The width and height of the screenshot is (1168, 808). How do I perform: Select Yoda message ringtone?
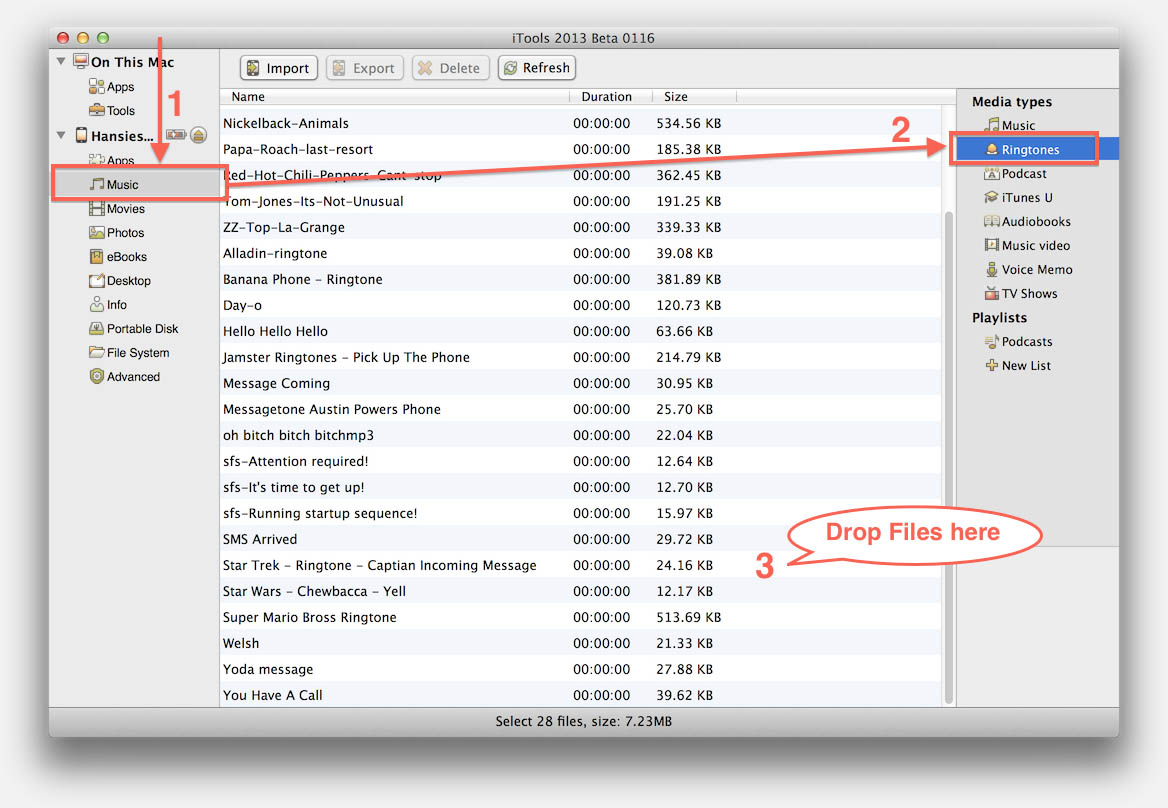pyautogui.click(x=581, y=669)
